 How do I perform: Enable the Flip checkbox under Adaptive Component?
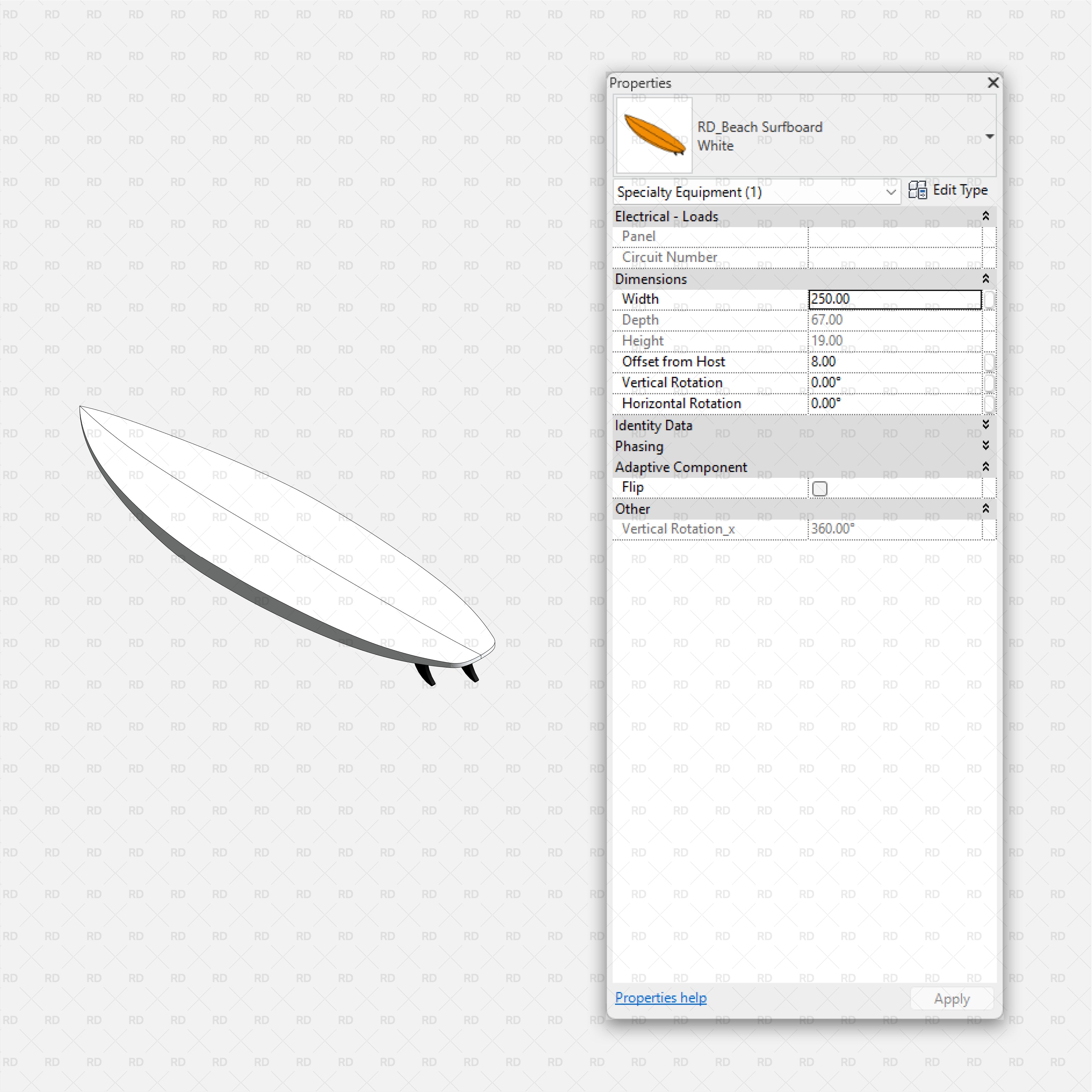point(819,488)
